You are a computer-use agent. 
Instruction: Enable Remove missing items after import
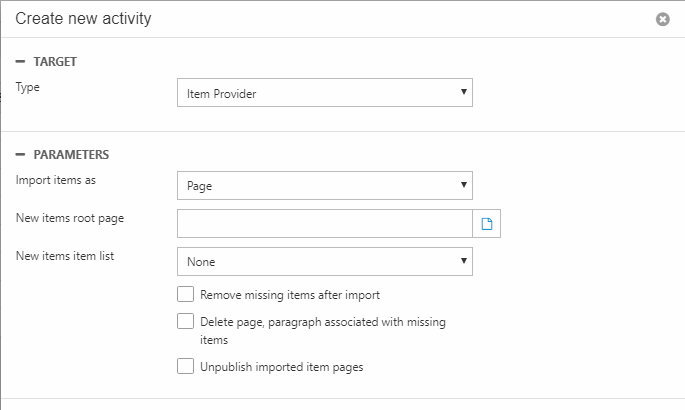point(185,295)
